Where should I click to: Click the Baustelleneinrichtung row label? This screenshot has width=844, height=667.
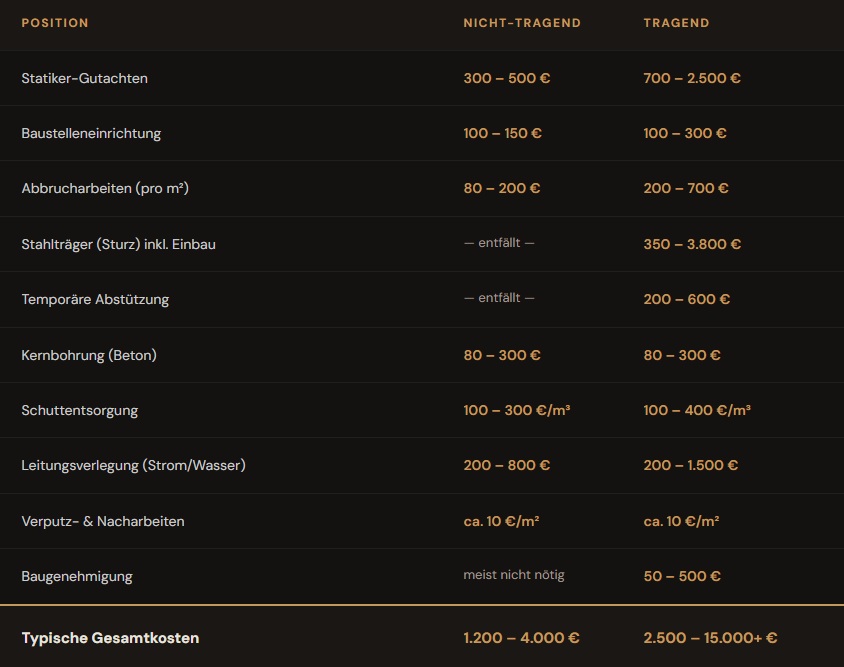point(91,133)
